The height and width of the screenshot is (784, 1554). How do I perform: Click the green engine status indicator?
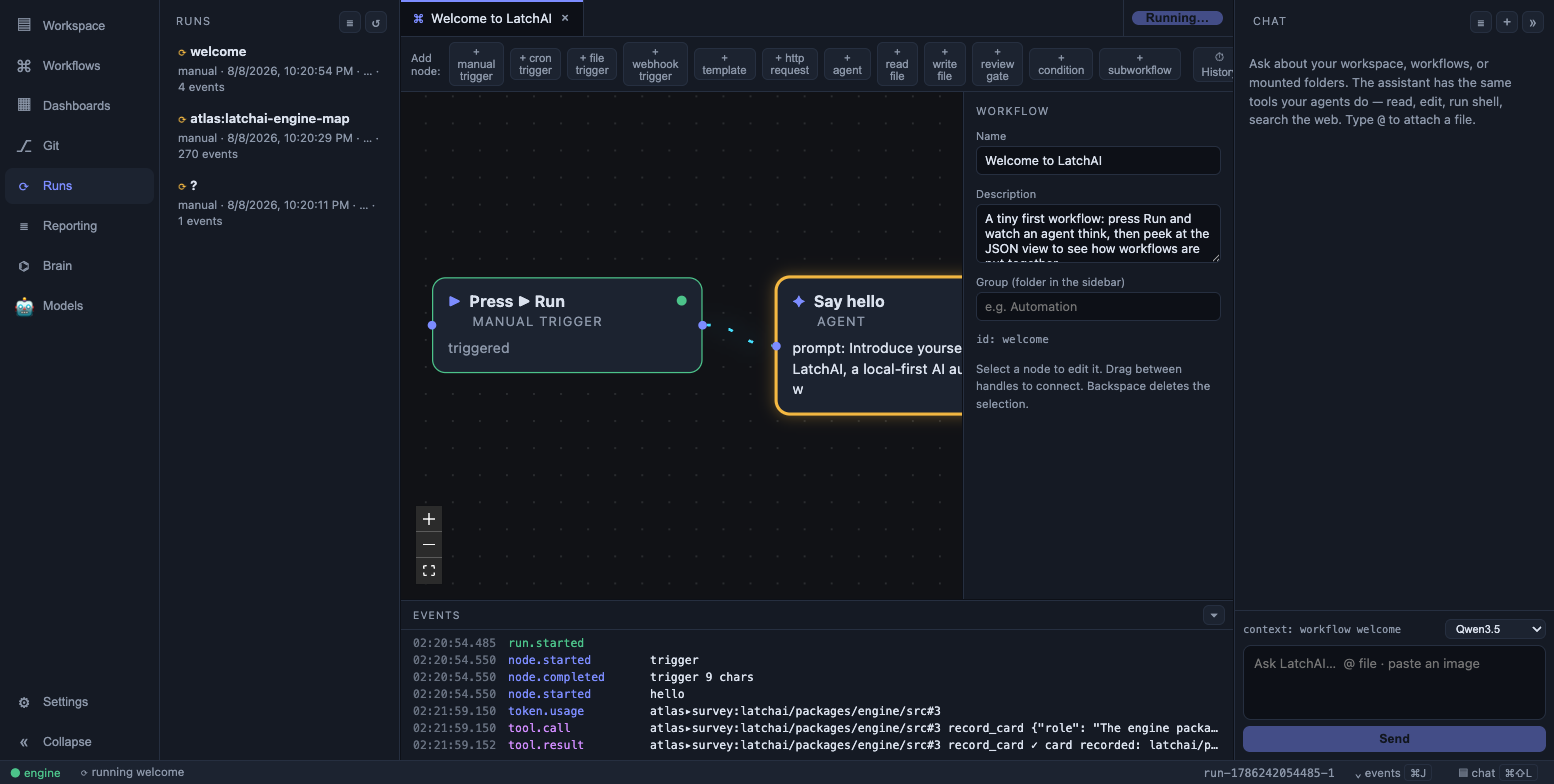(36, 773)
